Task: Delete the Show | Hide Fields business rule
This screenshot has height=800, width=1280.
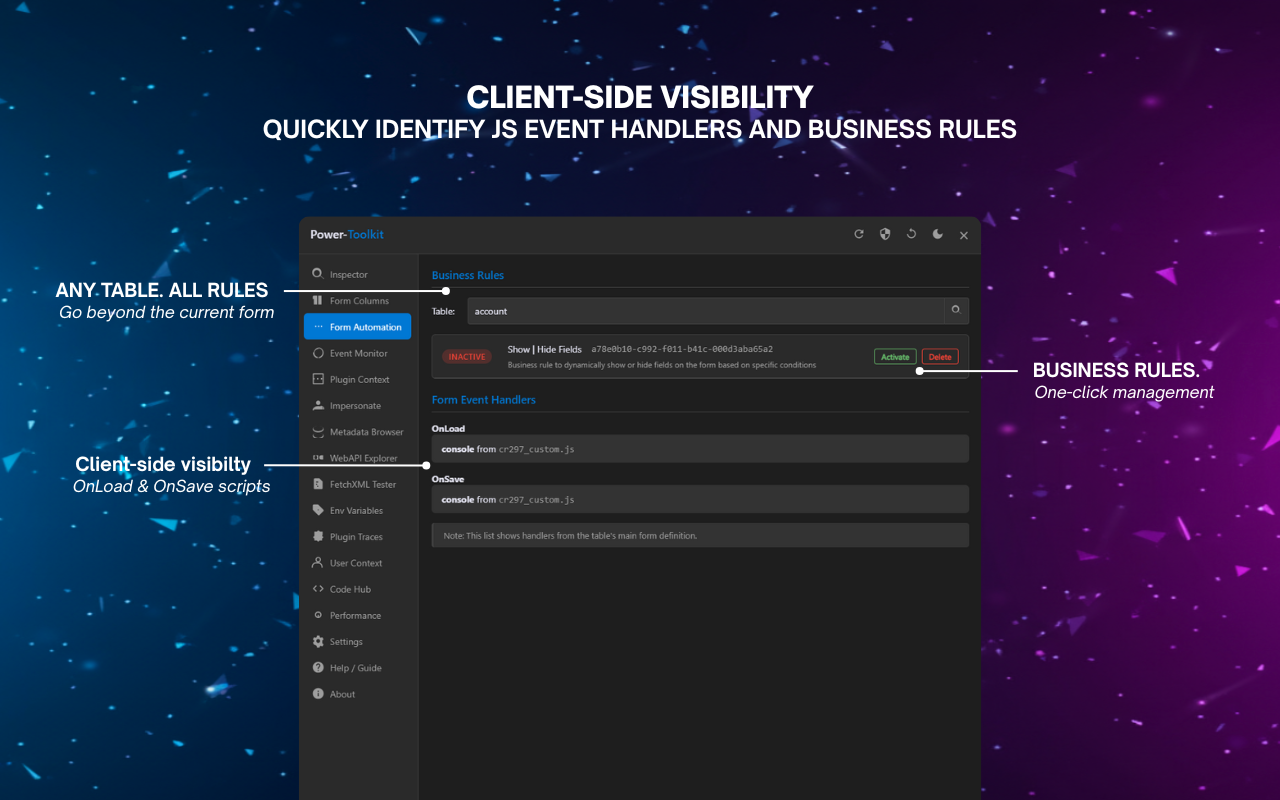Action: [940, 357]
